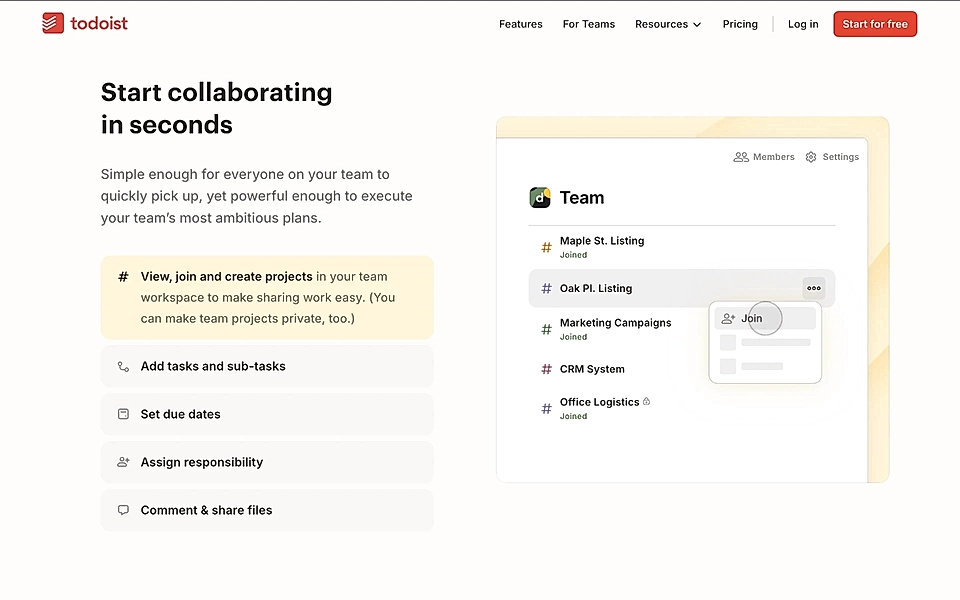Select the Marketing Campaigns project entry
The width and height of the screenshot is (960, 600).
point(615,328)
